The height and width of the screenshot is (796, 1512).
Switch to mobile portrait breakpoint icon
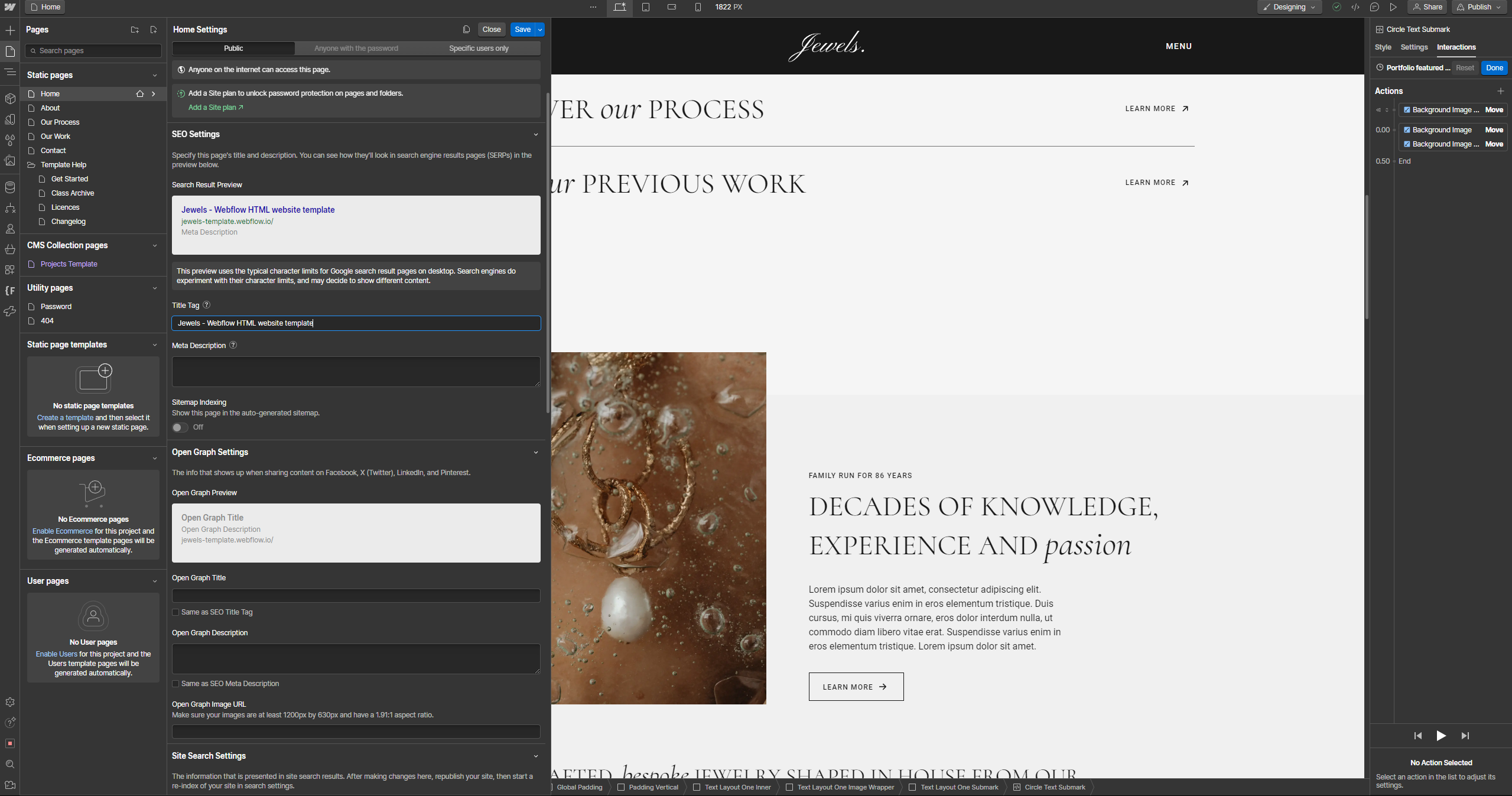tap(698, 7)
